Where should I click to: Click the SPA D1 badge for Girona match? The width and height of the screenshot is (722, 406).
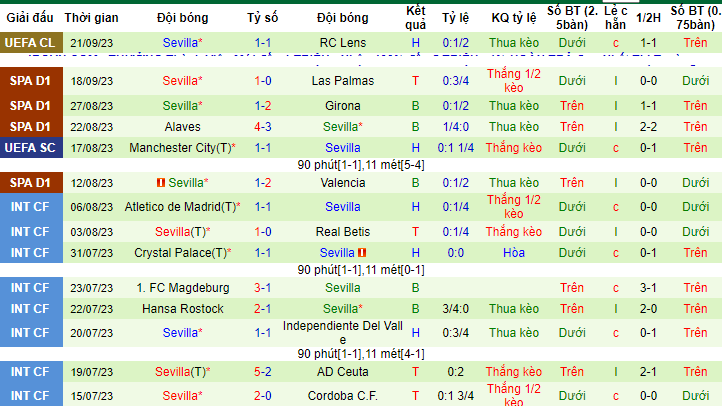click(31, 105)
